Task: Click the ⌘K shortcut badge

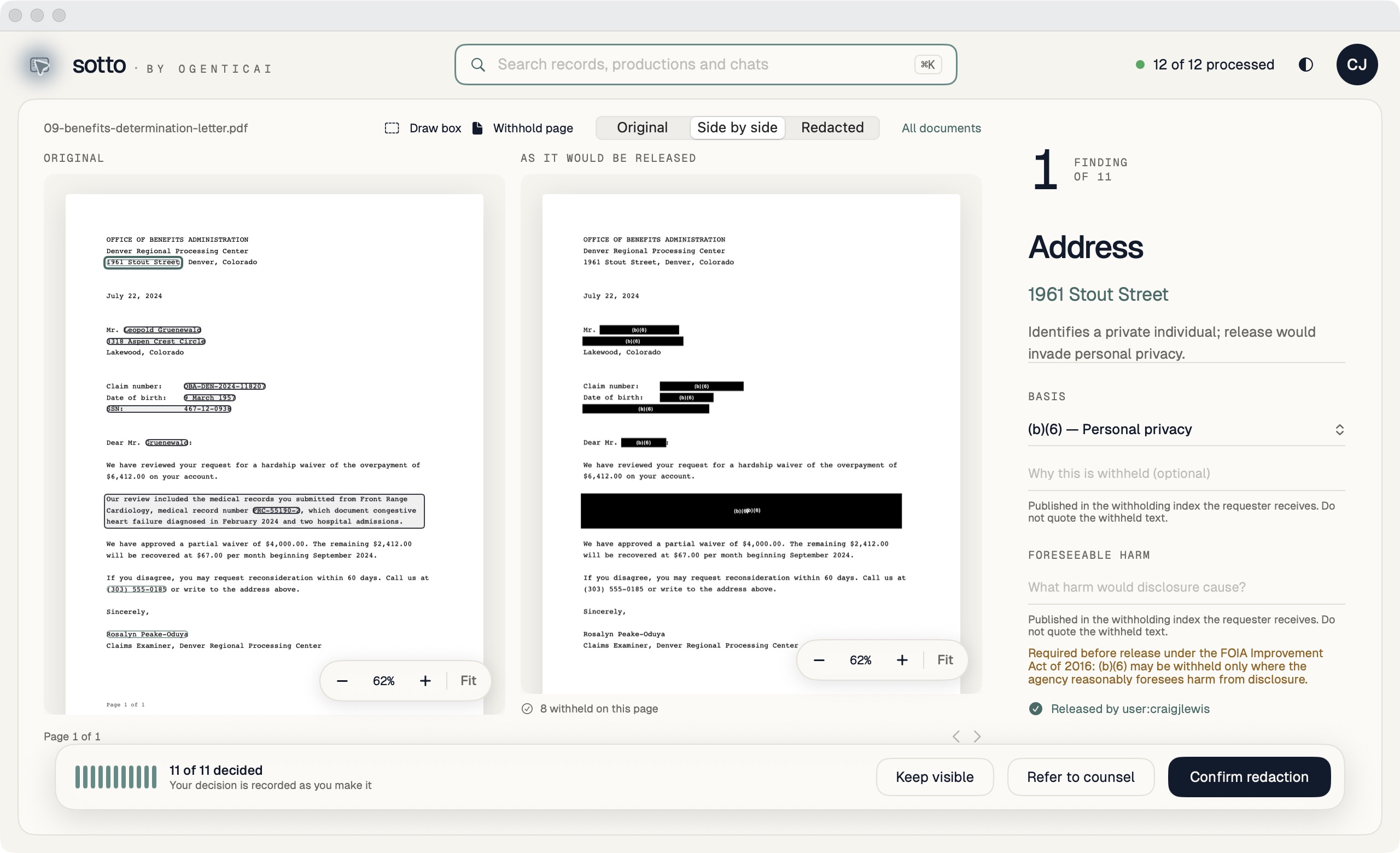Action: coord(927,65)
